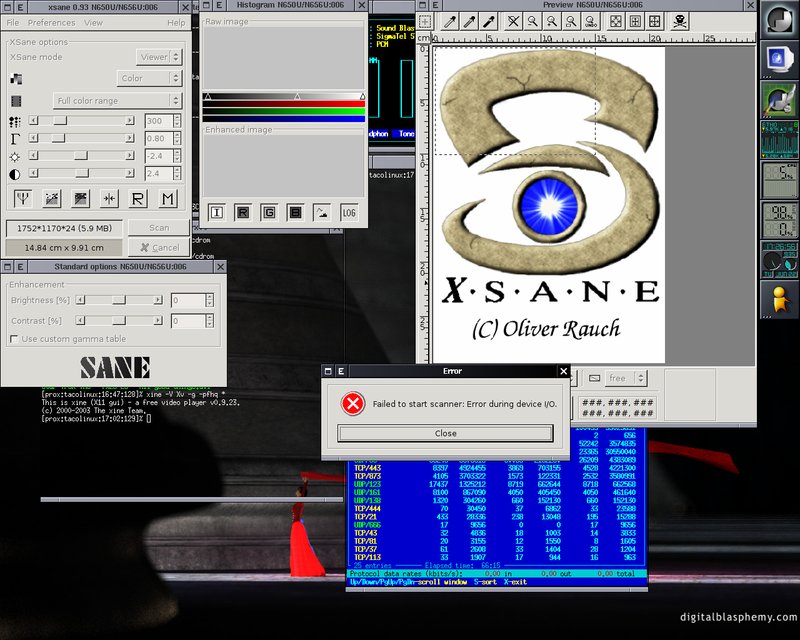Click the clock dock applet

pos(779,260)
